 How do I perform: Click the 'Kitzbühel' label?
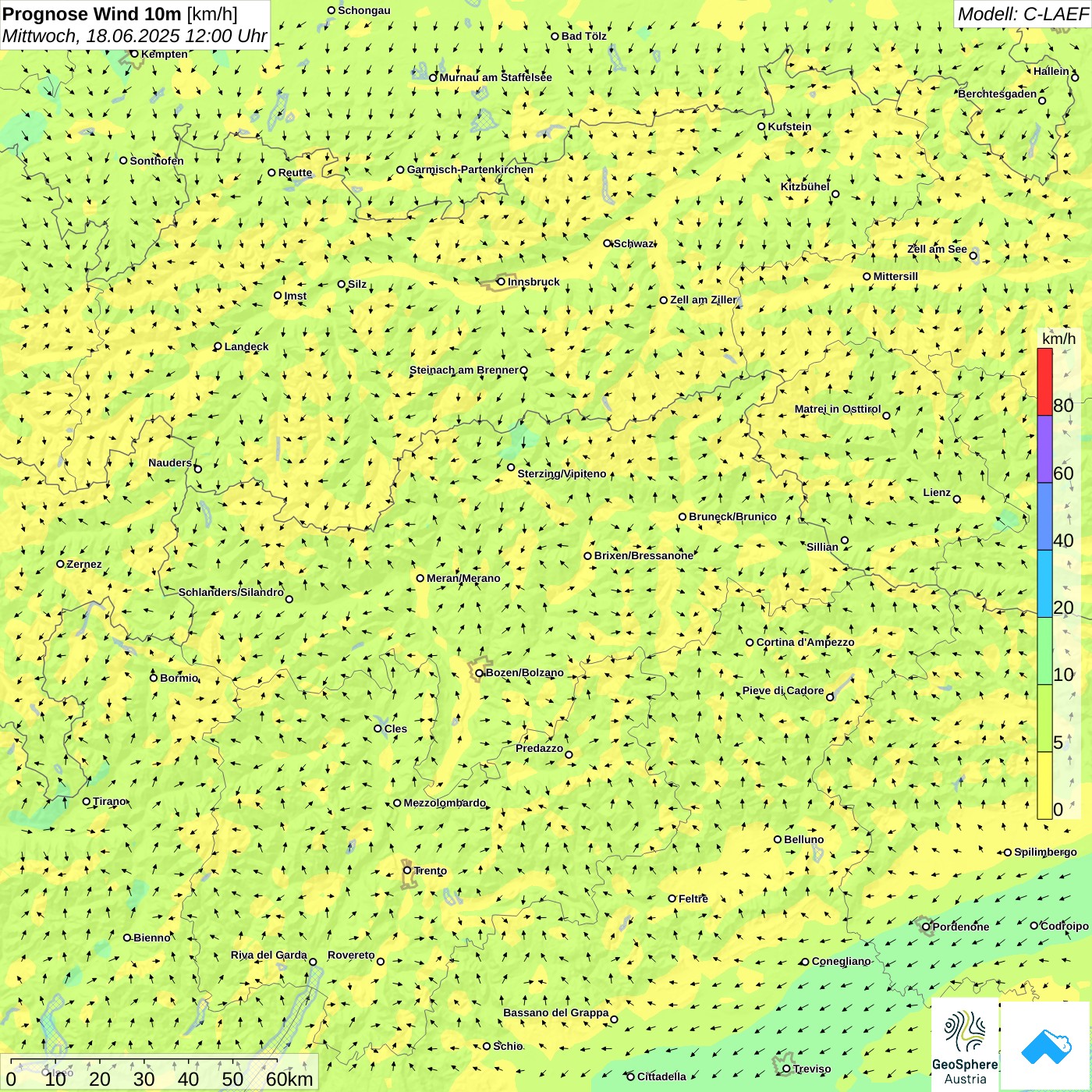point(805,186)
